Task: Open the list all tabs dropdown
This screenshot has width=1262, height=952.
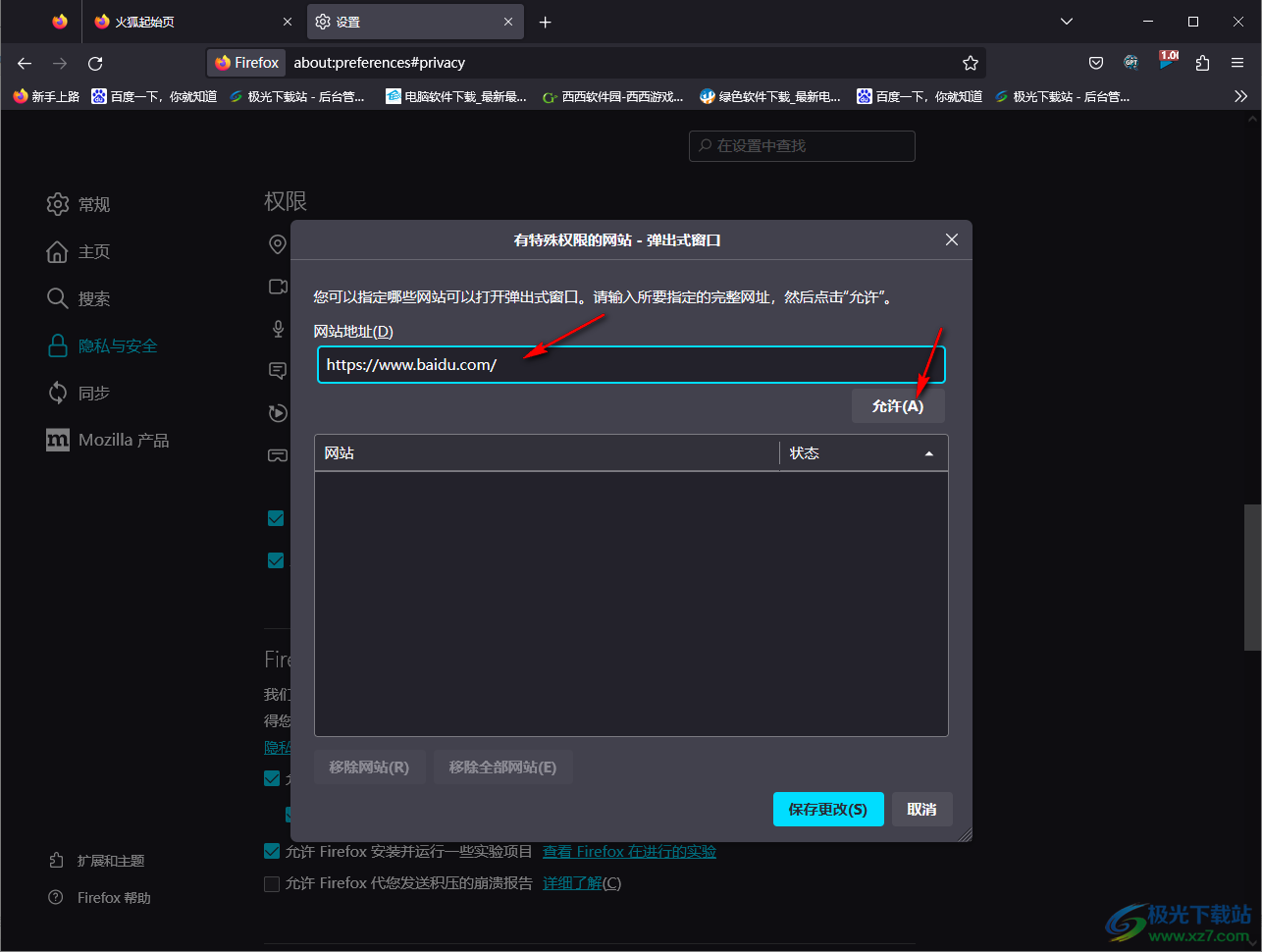Action: (1067, 22)
